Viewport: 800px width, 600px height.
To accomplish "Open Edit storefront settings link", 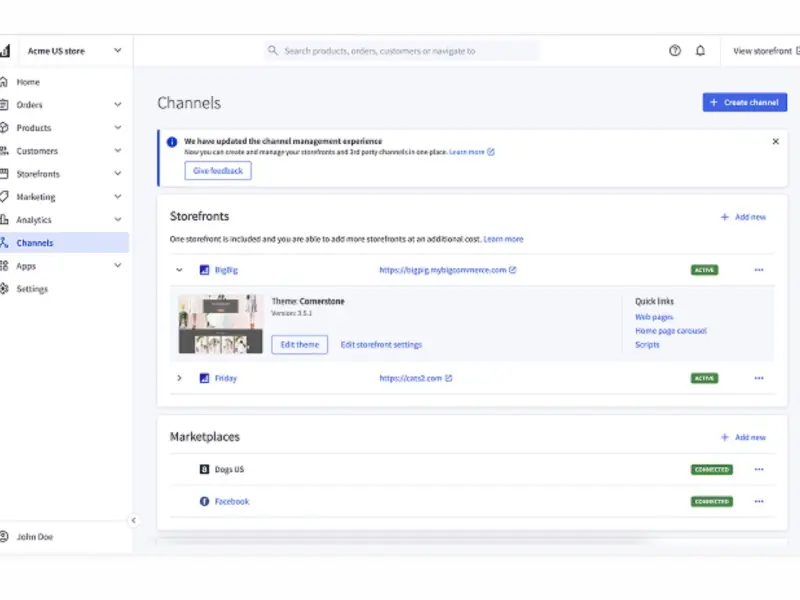I will click(x=381, y=344).
